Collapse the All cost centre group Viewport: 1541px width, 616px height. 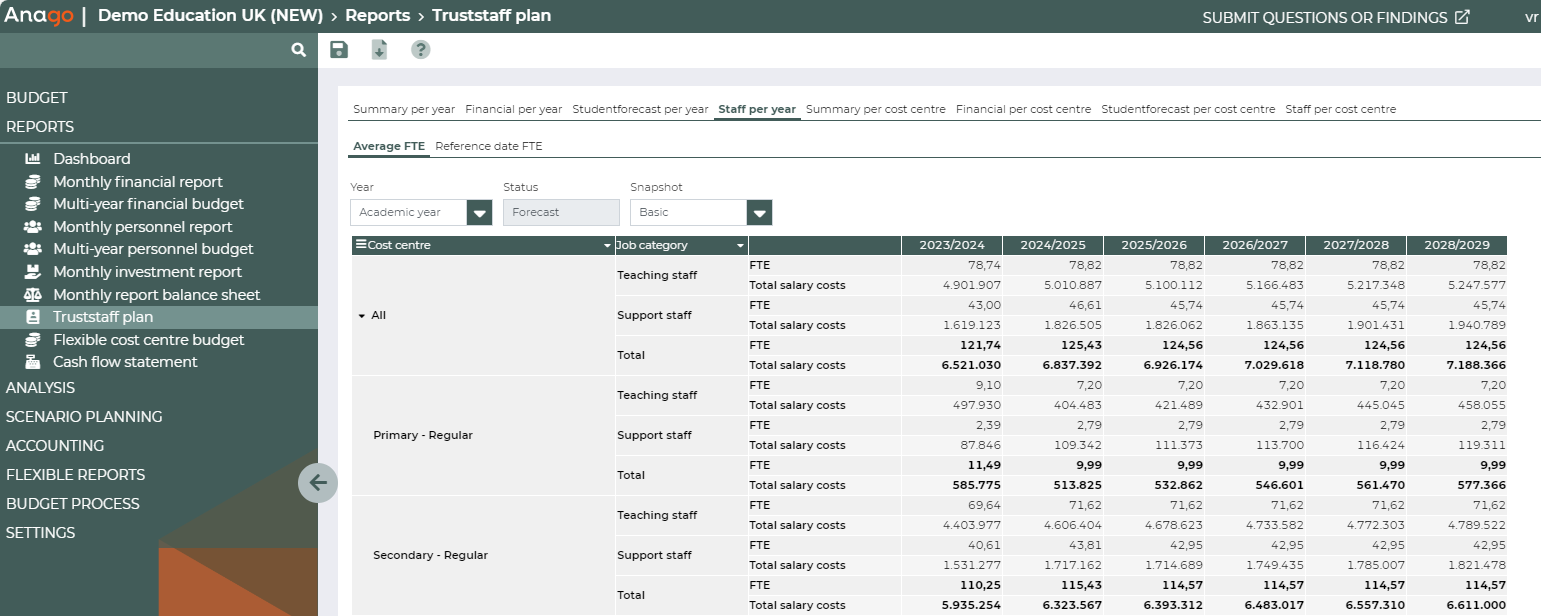[x=361, y=316]
